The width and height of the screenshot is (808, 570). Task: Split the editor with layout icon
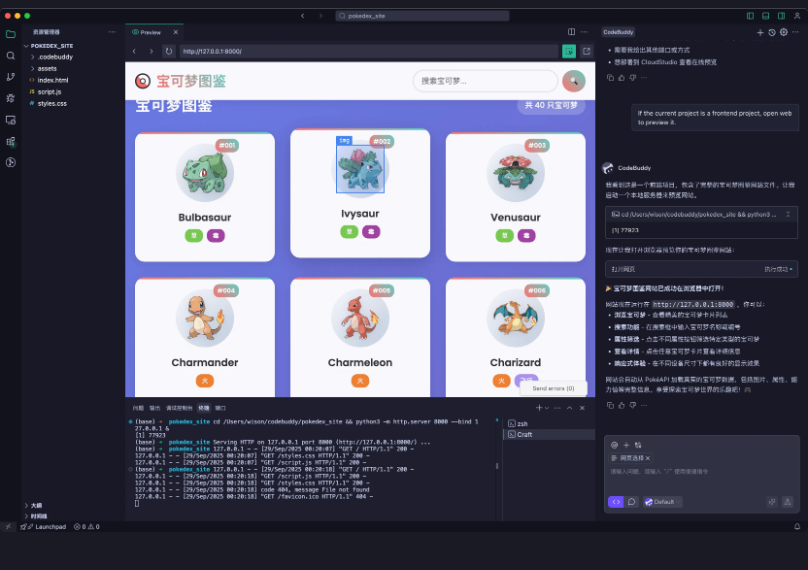coord(571,32)
